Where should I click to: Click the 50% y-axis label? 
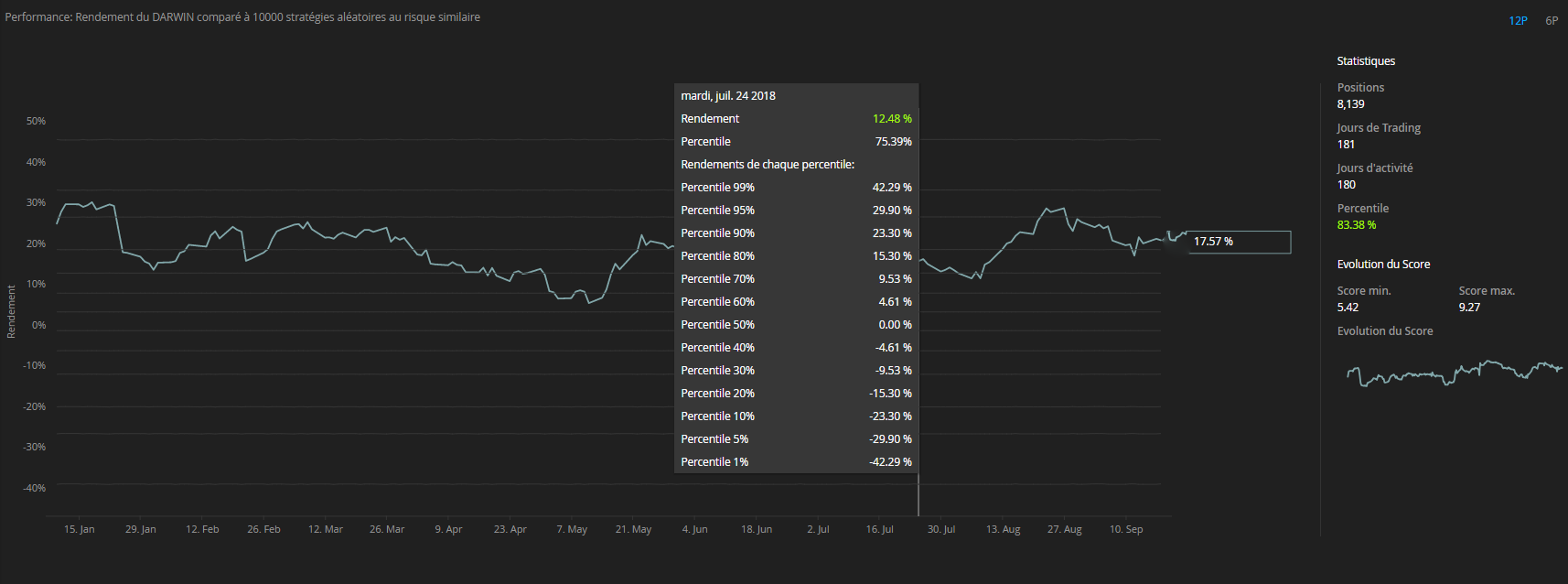[x=36, y=121]
